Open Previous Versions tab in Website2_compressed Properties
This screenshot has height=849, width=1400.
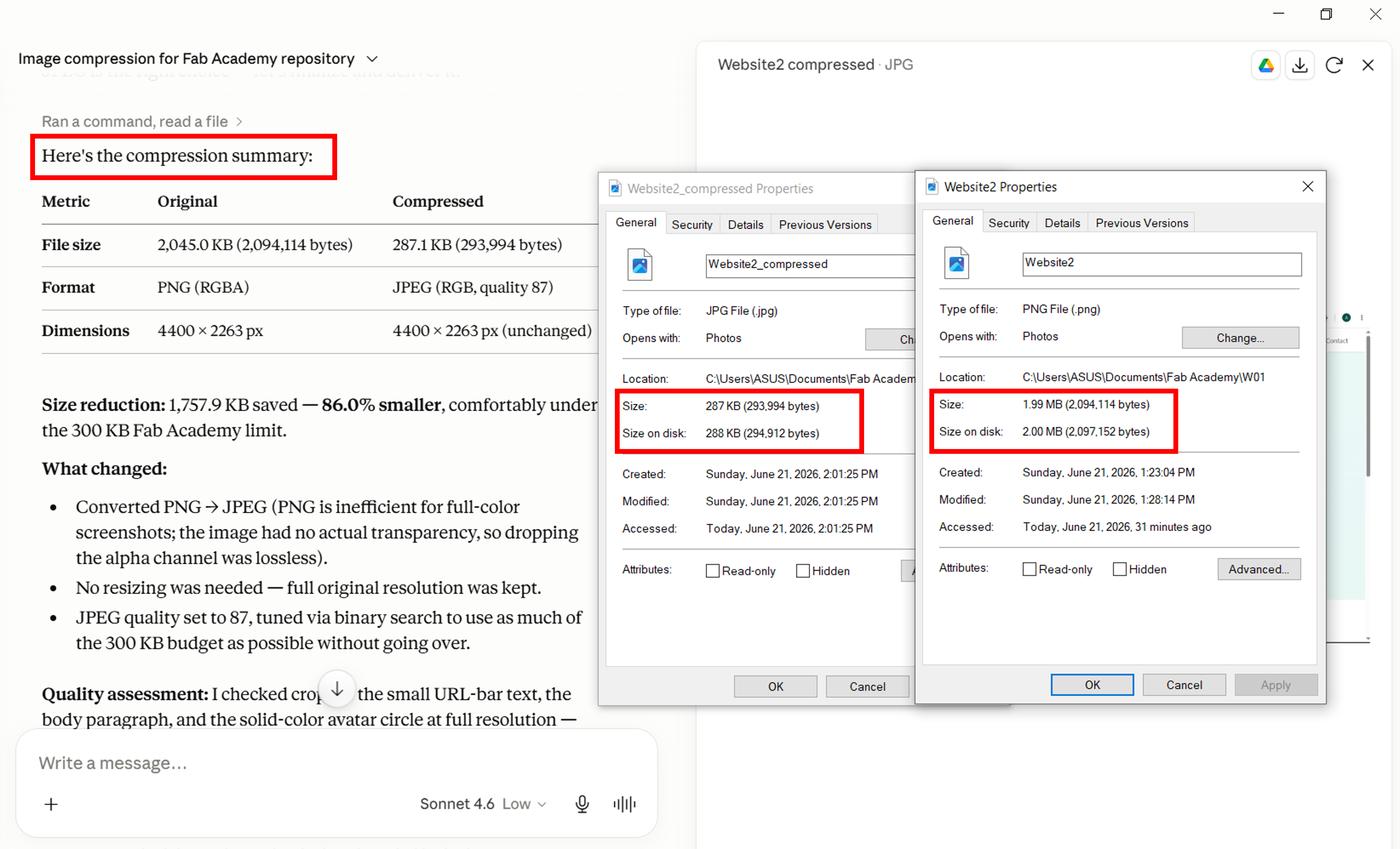pos(825,225)
